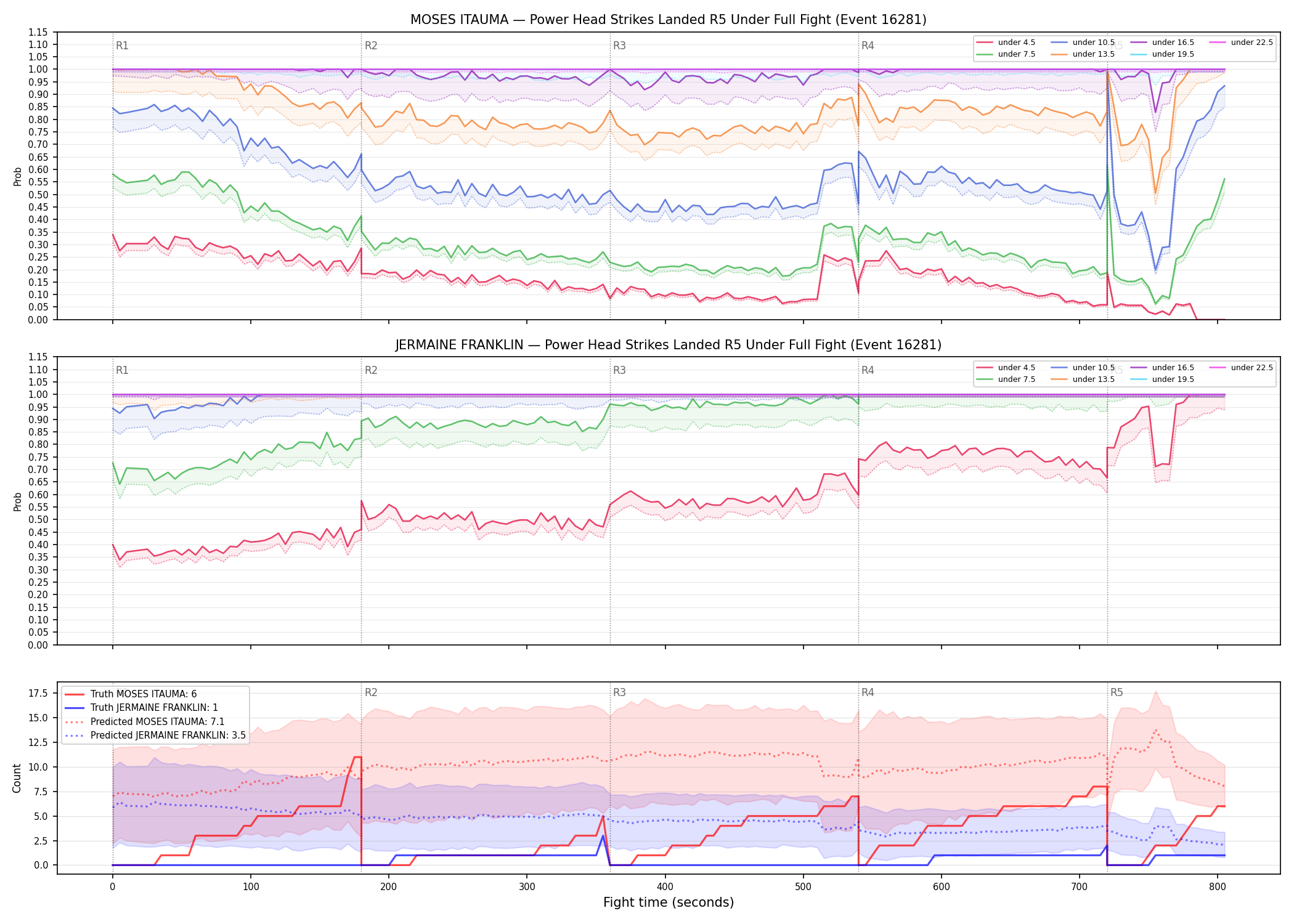Screen dimensions: 1294x924
Task: Click the JERMAINE FRANKLIN chart title
Action: click(669, 345)
